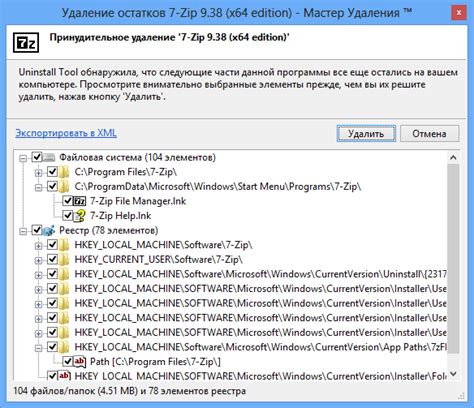Click the Файловая система (104 элементов) label
Screen dimensions: 474x408
[x=137, y=157]
